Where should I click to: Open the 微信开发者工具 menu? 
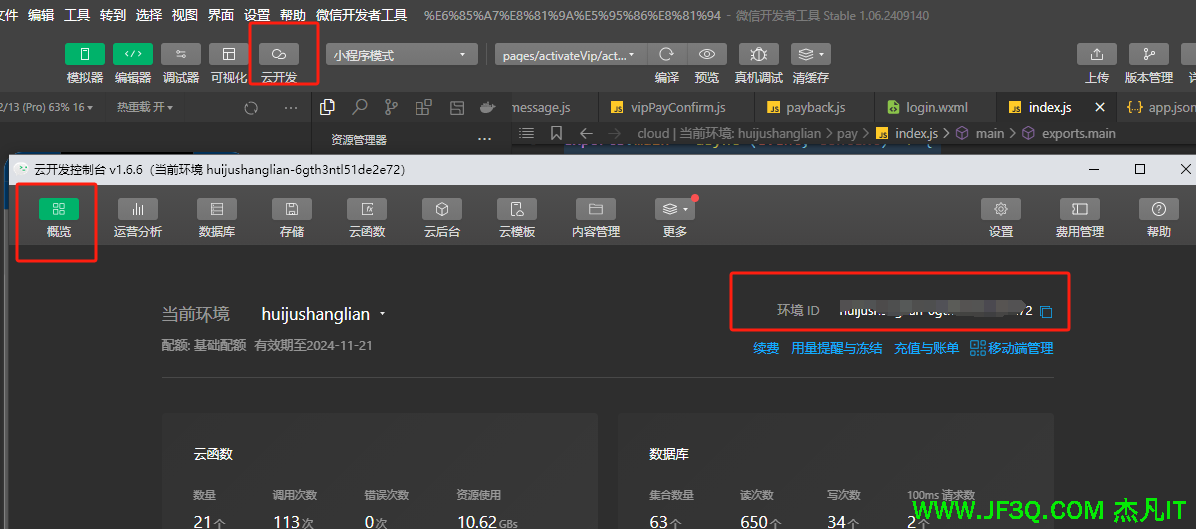(361, 15)
